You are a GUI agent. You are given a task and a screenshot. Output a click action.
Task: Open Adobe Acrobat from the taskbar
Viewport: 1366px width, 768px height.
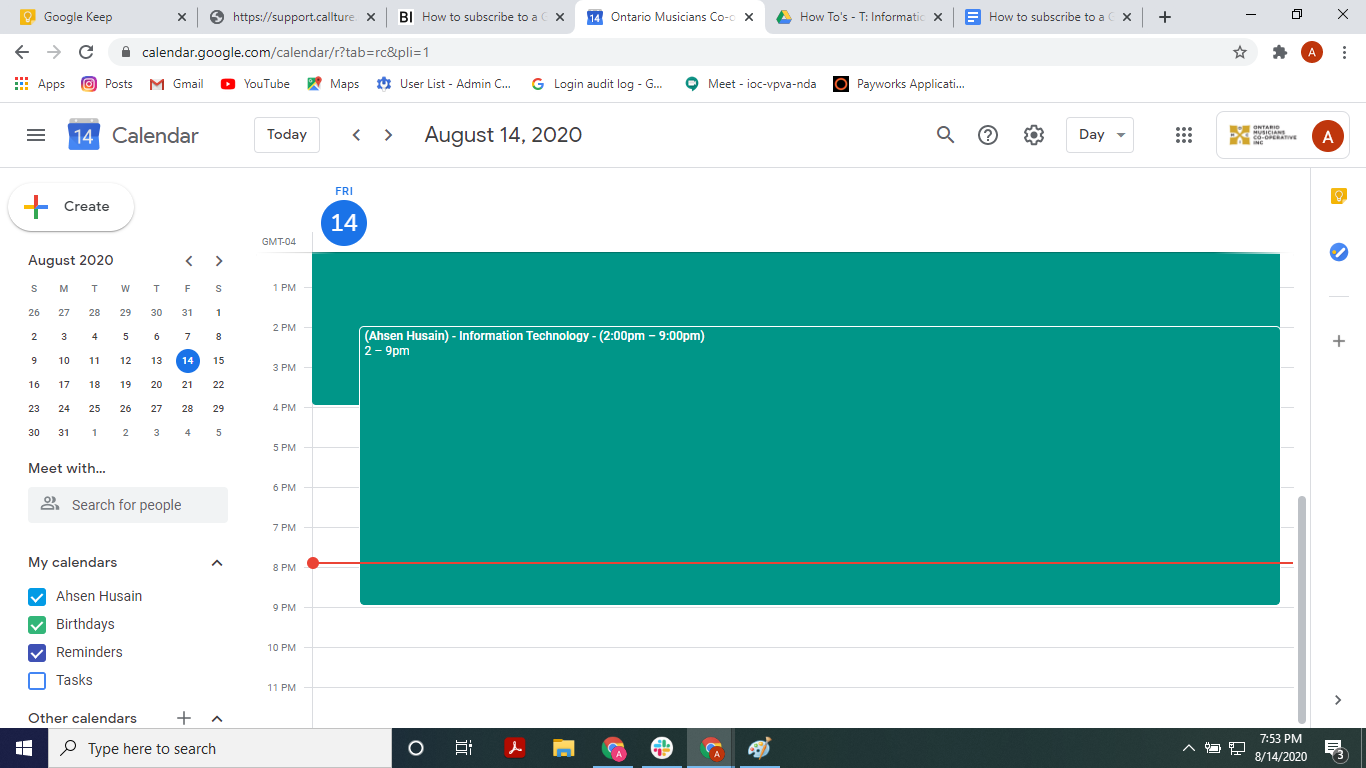(515, 748)
